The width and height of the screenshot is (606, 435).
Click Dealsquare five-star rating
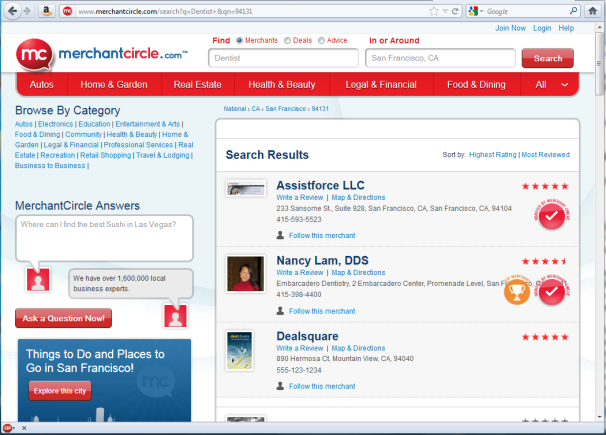(545, 337)
